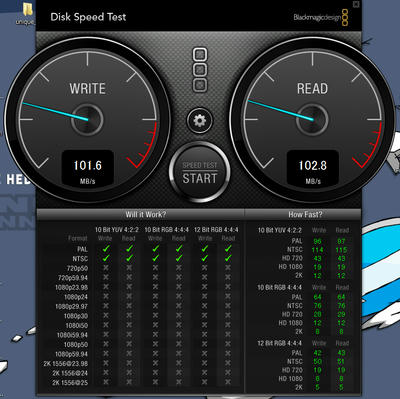The height and width of the screenshot is (399, 400).
Task: Click the WRITE speed gauge needle hub
Action: point(87,119)
